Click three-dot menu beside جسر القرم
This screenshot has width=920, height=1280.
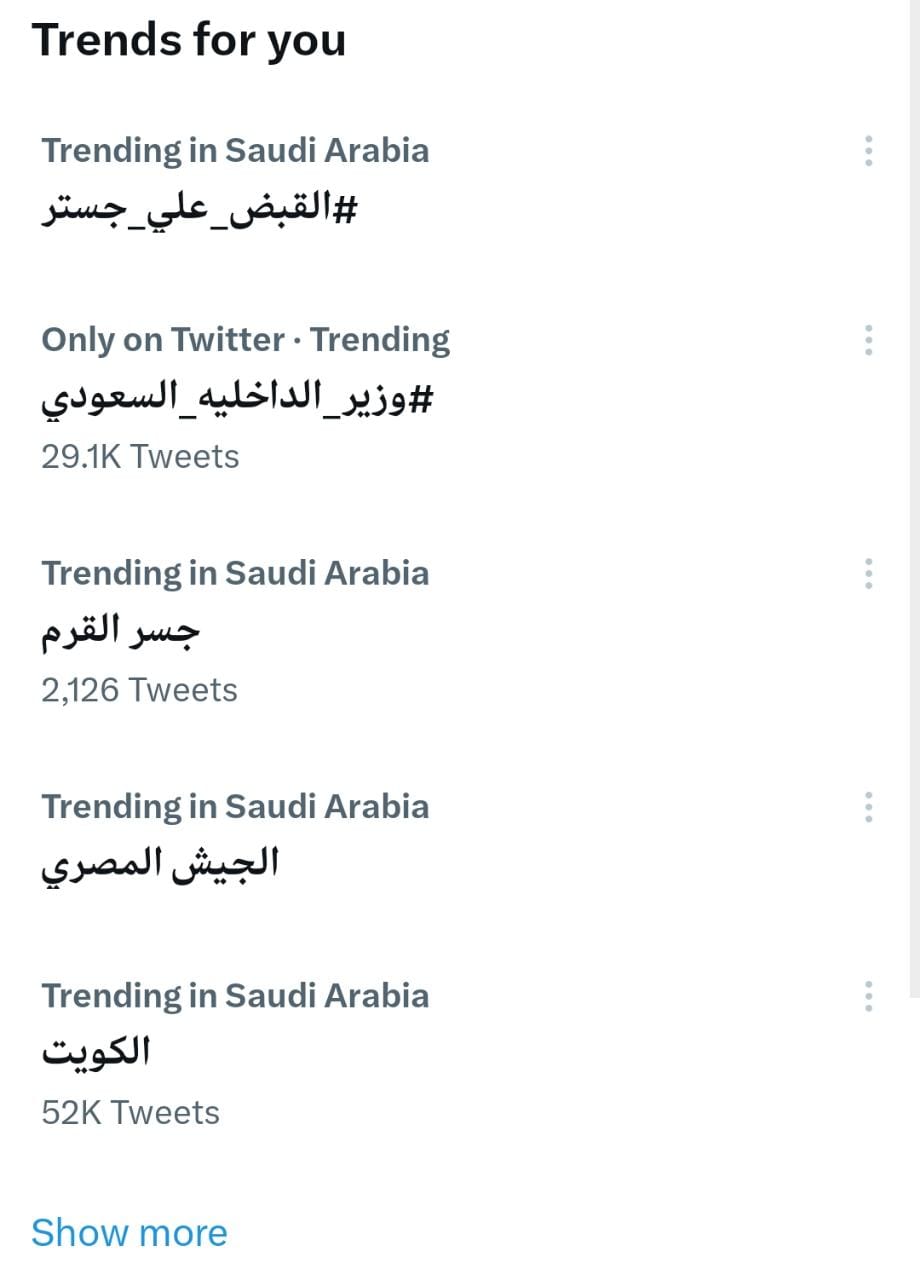click(x=868, y=574)
